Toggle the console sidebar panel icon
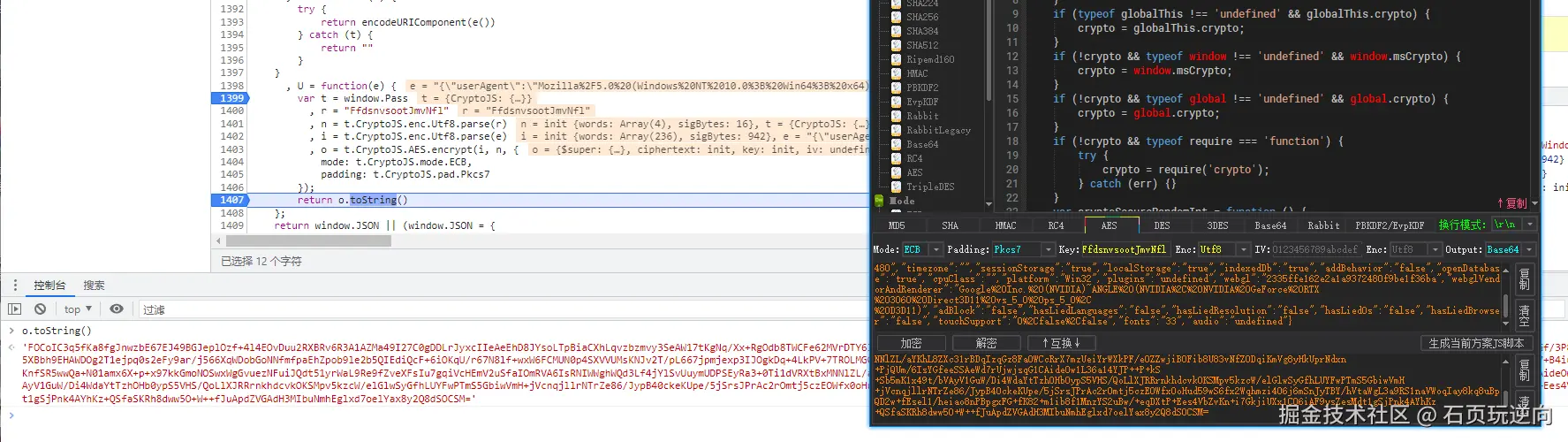 coord(14,309)
